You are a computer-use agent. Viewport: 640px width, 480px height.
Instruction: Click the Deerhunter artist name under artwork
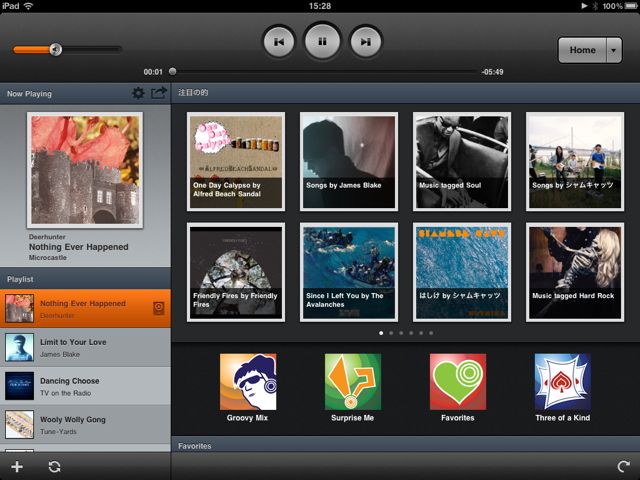pyautogui.click(x=47, y=237)
